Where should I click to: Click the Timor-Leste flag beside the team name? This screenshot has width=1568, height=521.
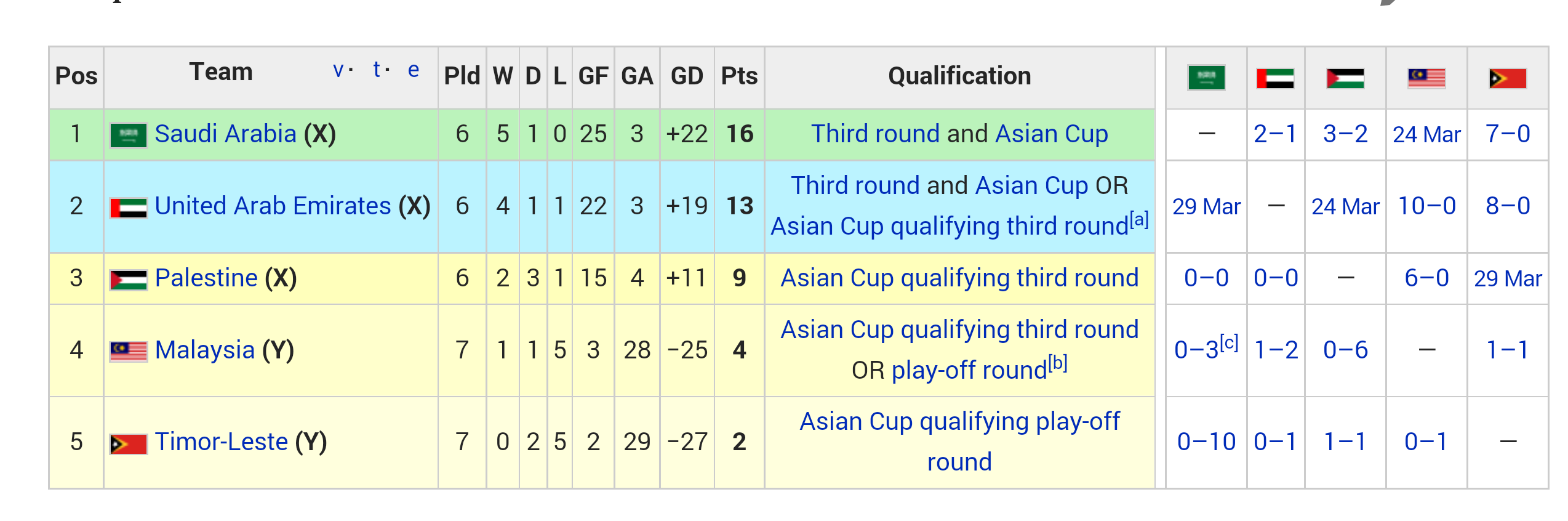click(129, 443)
